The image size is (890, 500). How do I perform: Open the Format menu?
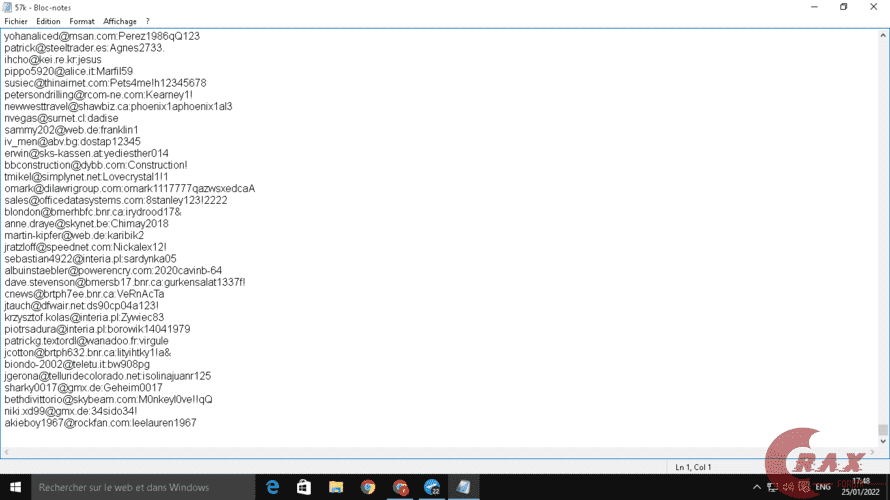tap(82, 22)
